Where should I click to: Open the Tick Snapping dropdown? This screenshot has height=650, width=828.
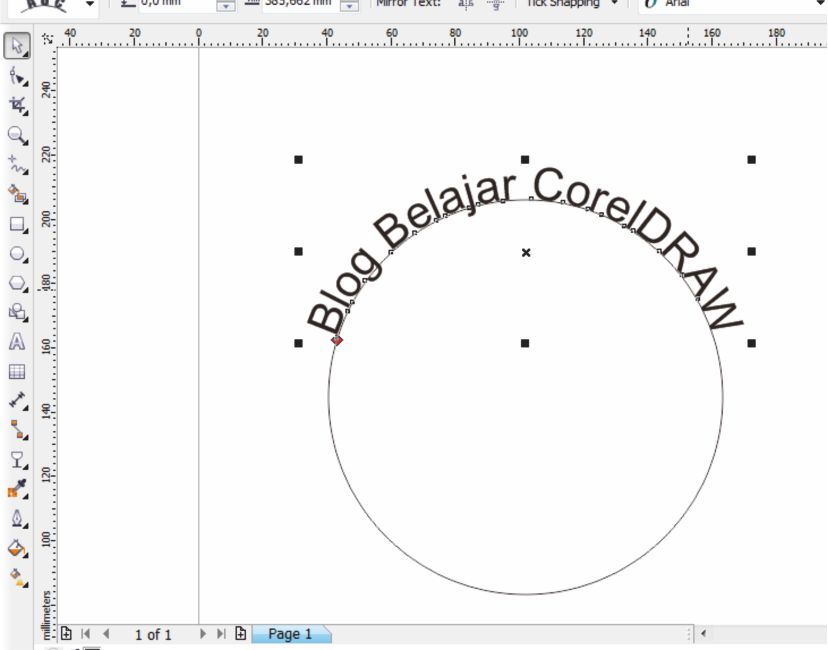614,3
